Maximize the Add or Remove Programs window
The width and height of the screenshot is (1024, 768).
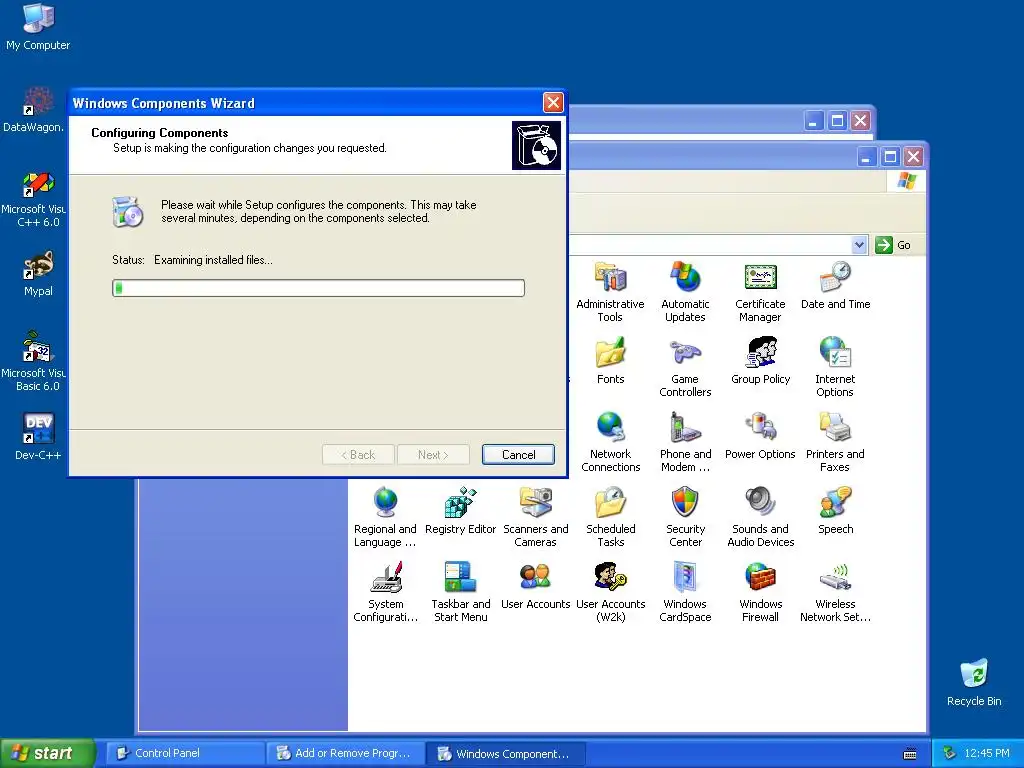pos(837,121)
